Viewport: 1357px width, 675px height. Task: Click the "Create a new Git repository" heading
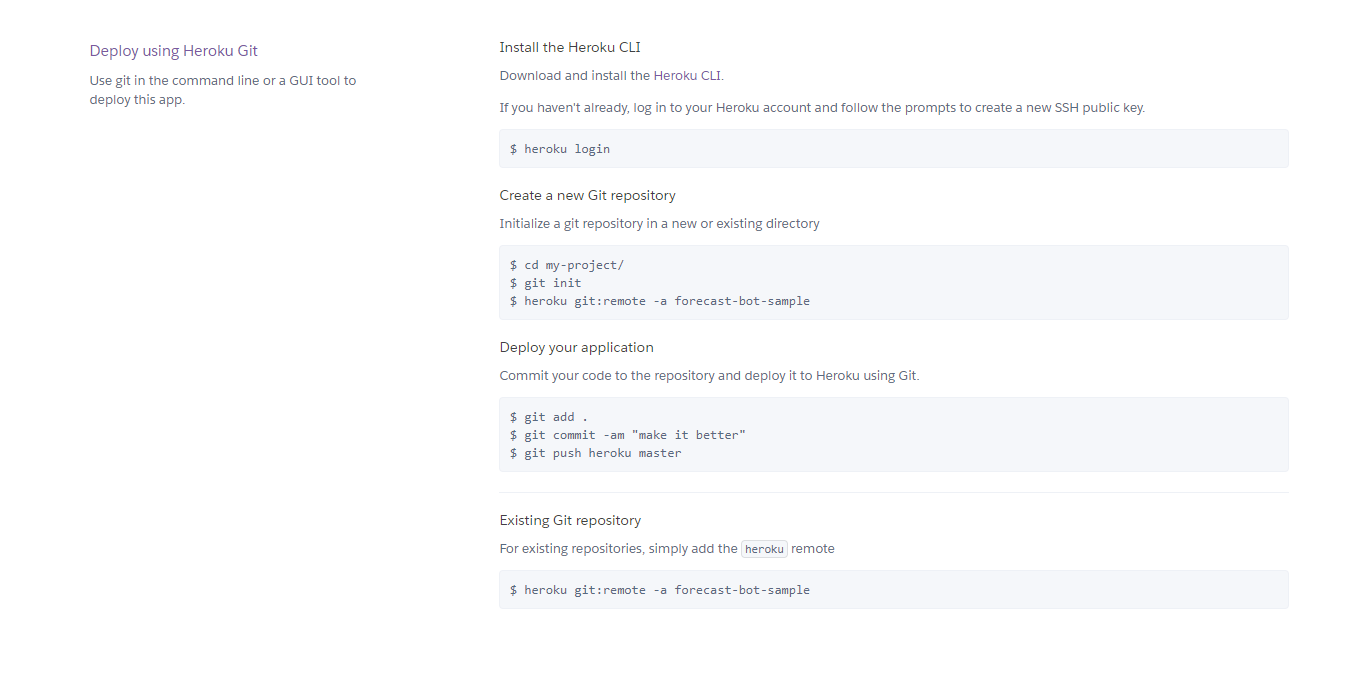click(587, 195)
